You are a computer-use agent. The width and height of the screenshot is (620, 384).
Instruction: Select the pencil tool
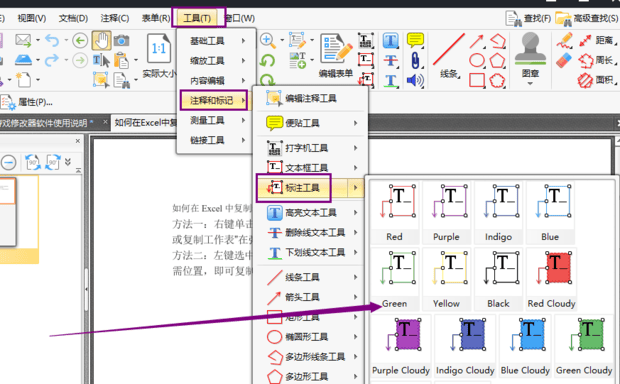coord(565,40)
